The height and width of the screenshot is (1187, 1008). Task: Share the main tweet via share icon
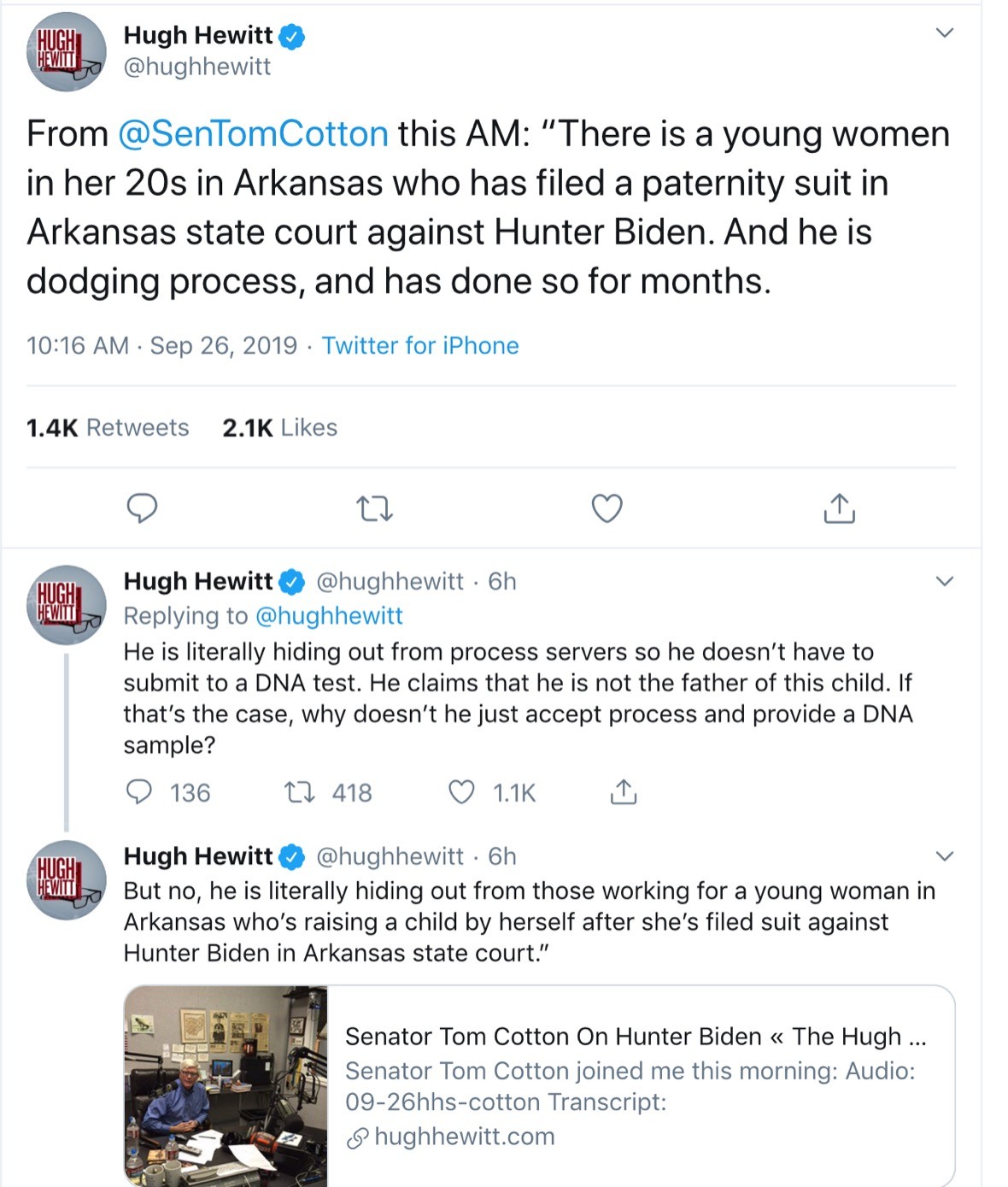pos(840,508)
